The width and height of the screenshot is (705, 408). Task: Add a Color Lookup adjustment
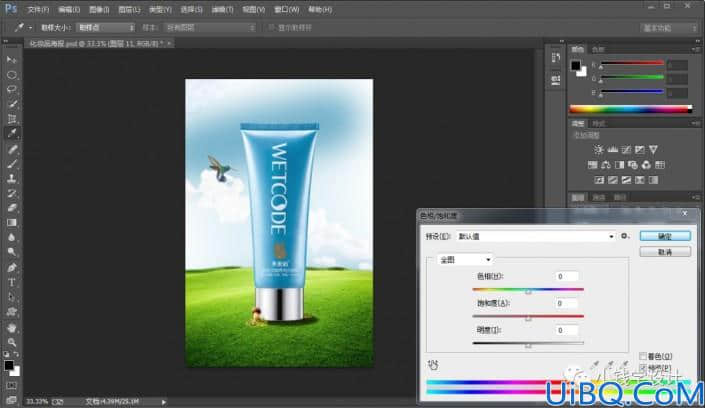pos(660,165)
